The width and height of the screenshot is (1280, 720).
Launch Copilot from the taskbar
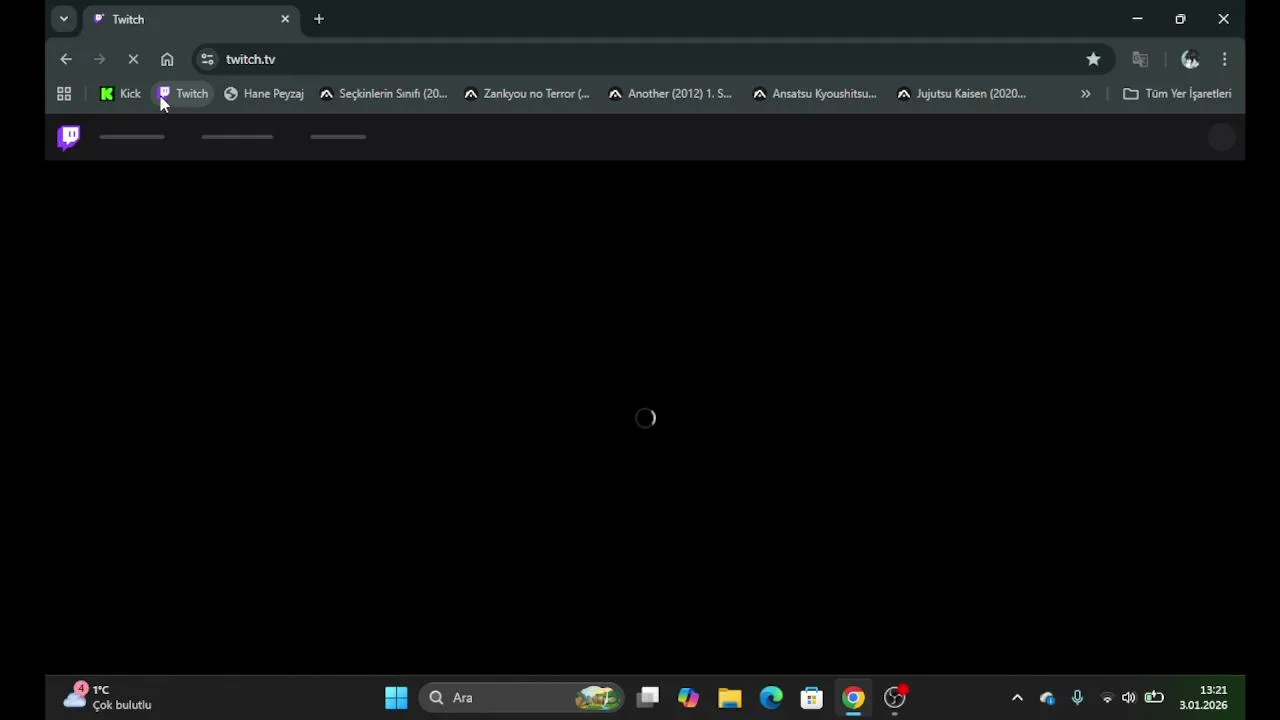point(689,698)
